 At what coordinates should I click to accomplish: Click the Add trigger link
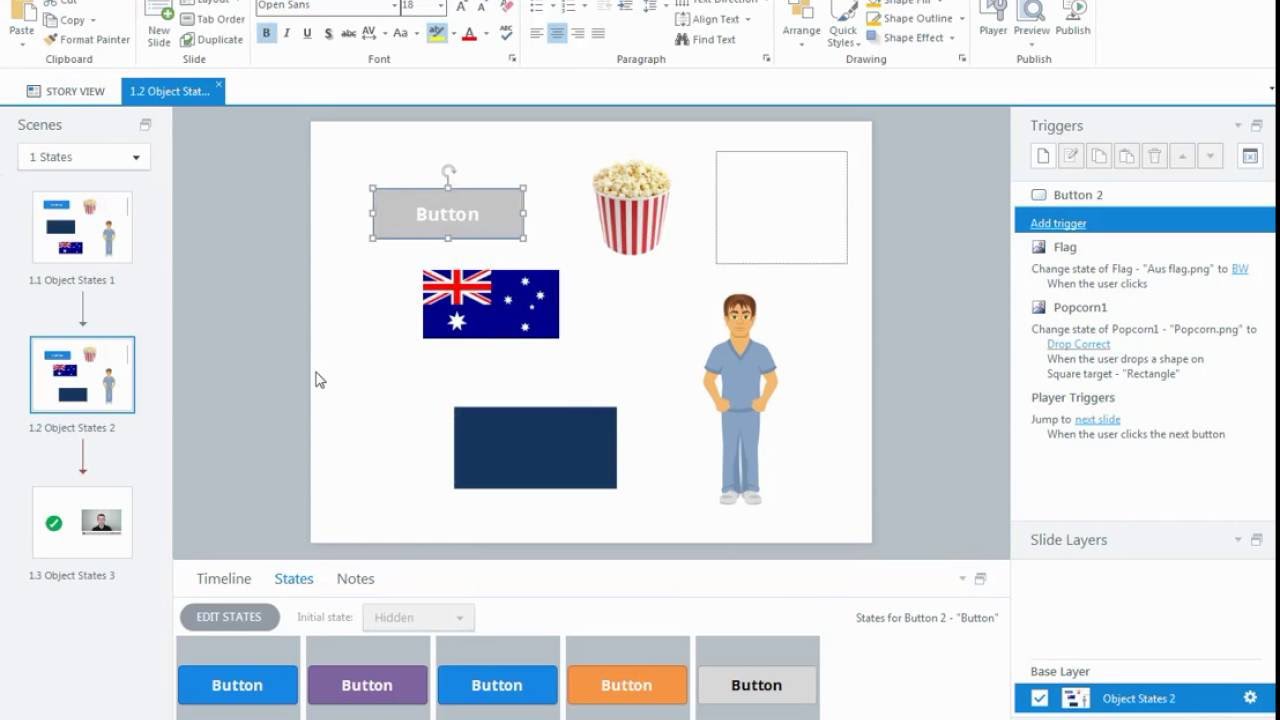[1058, 223]
